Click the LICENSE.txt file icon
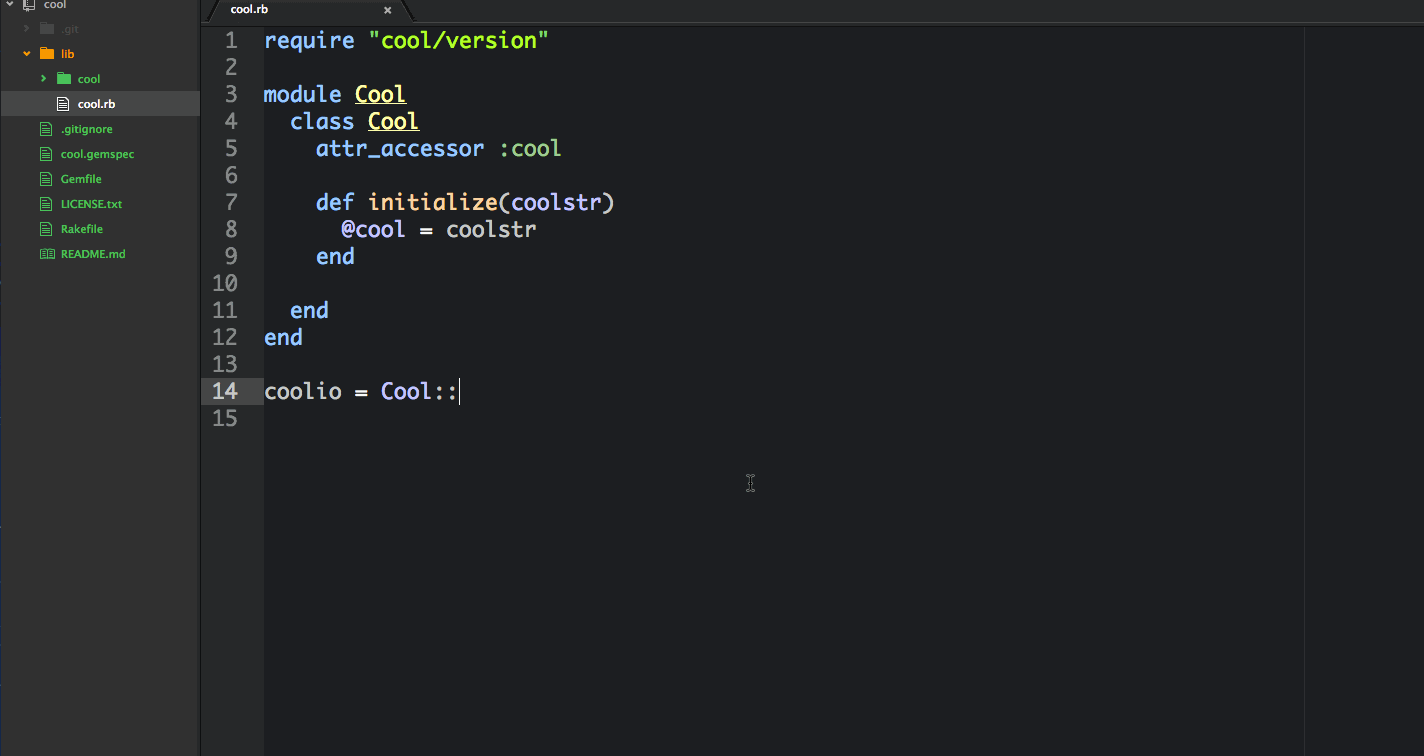 pyautogui.click(x=45, y=204)
